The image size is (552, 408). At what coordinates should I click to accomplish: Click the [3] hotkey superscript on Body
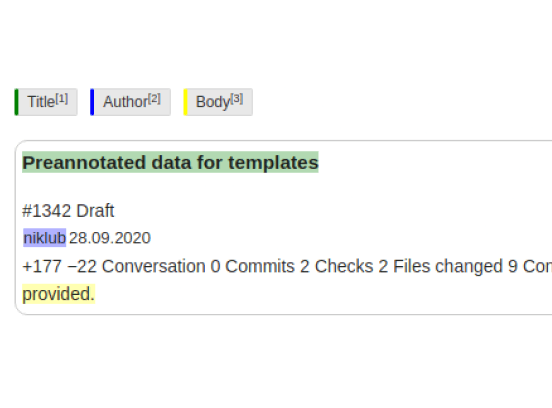237,99
